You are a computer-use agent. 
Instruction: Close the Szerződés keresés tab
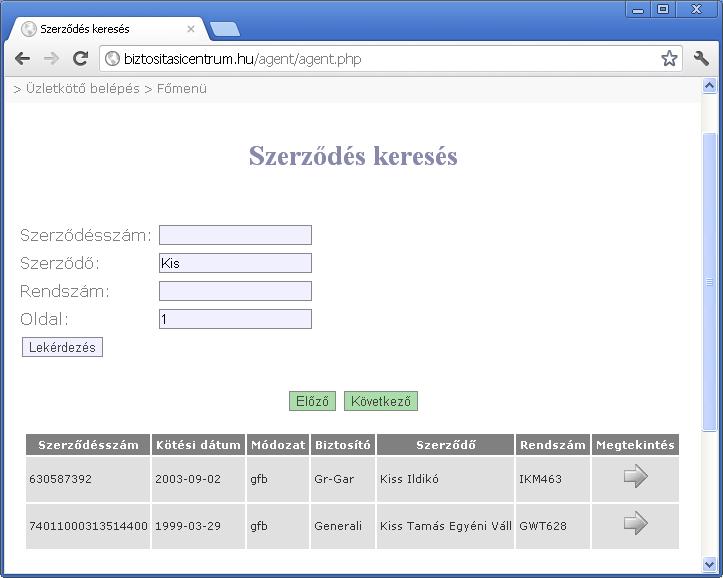191,29
